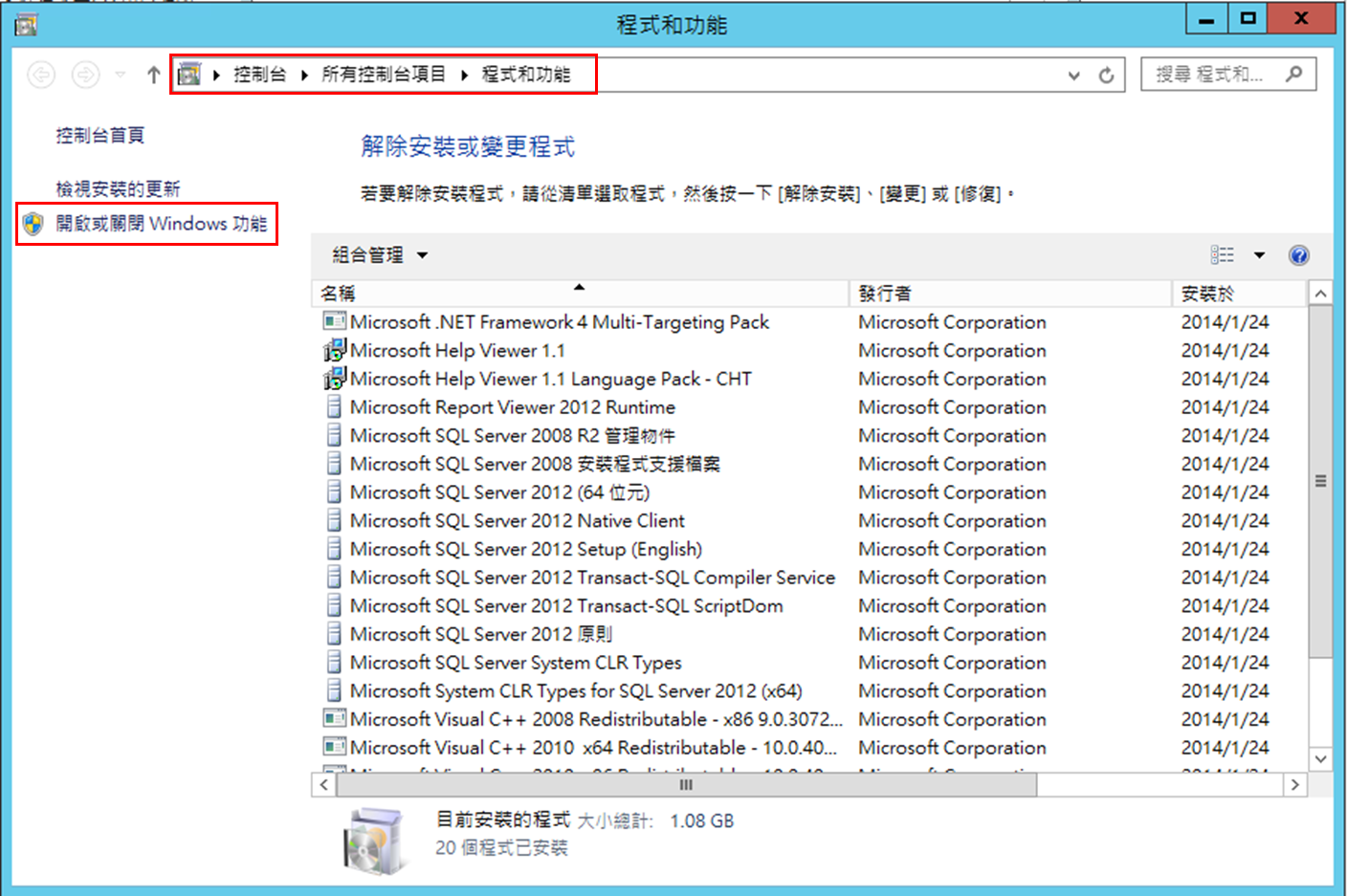Click the shield icon beside Windows 功能 link

33,224
